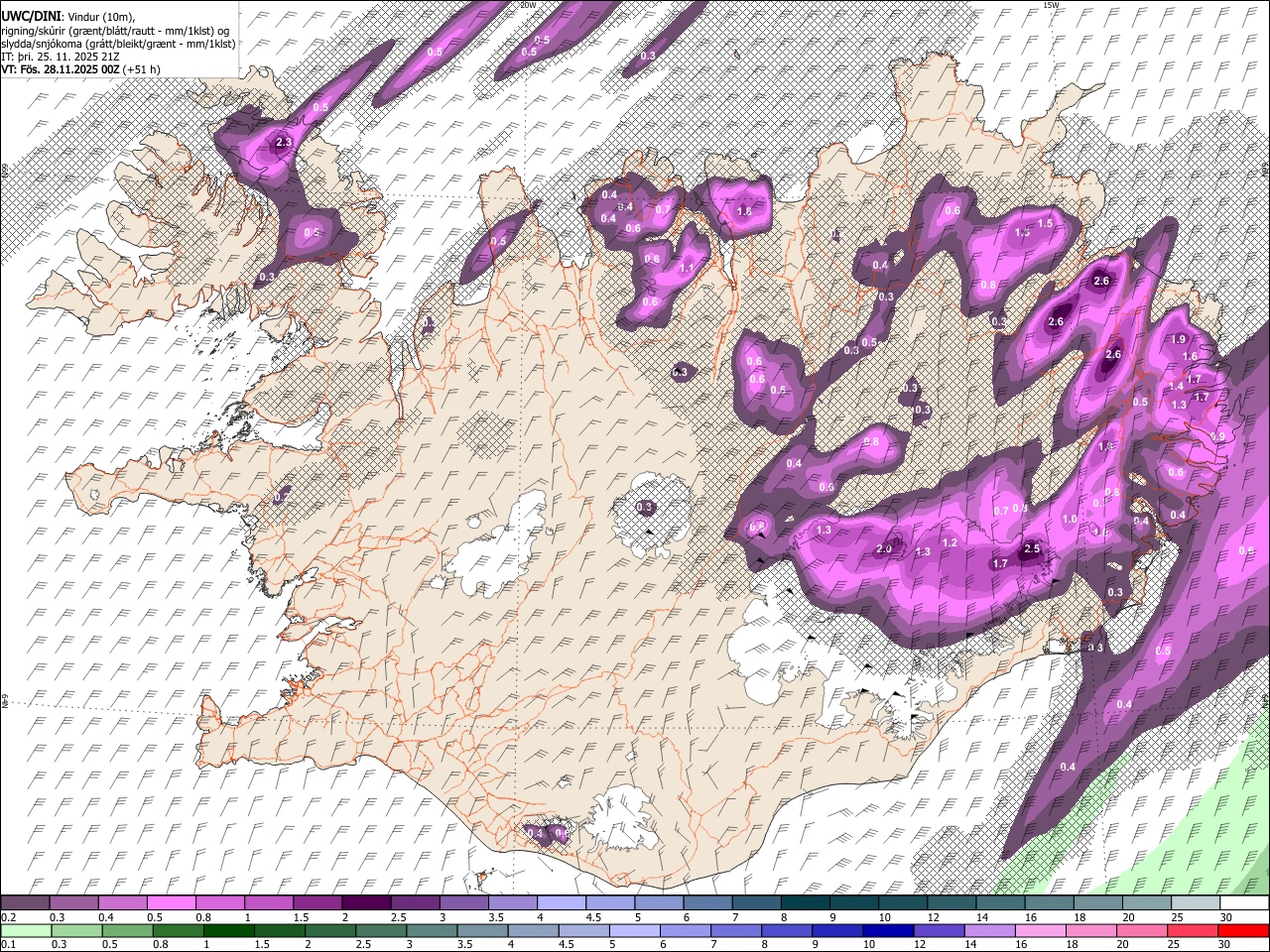Click the 1.0 precipitation value in the east
This screenshot has width=1270, height=952.
point(1070,519)
